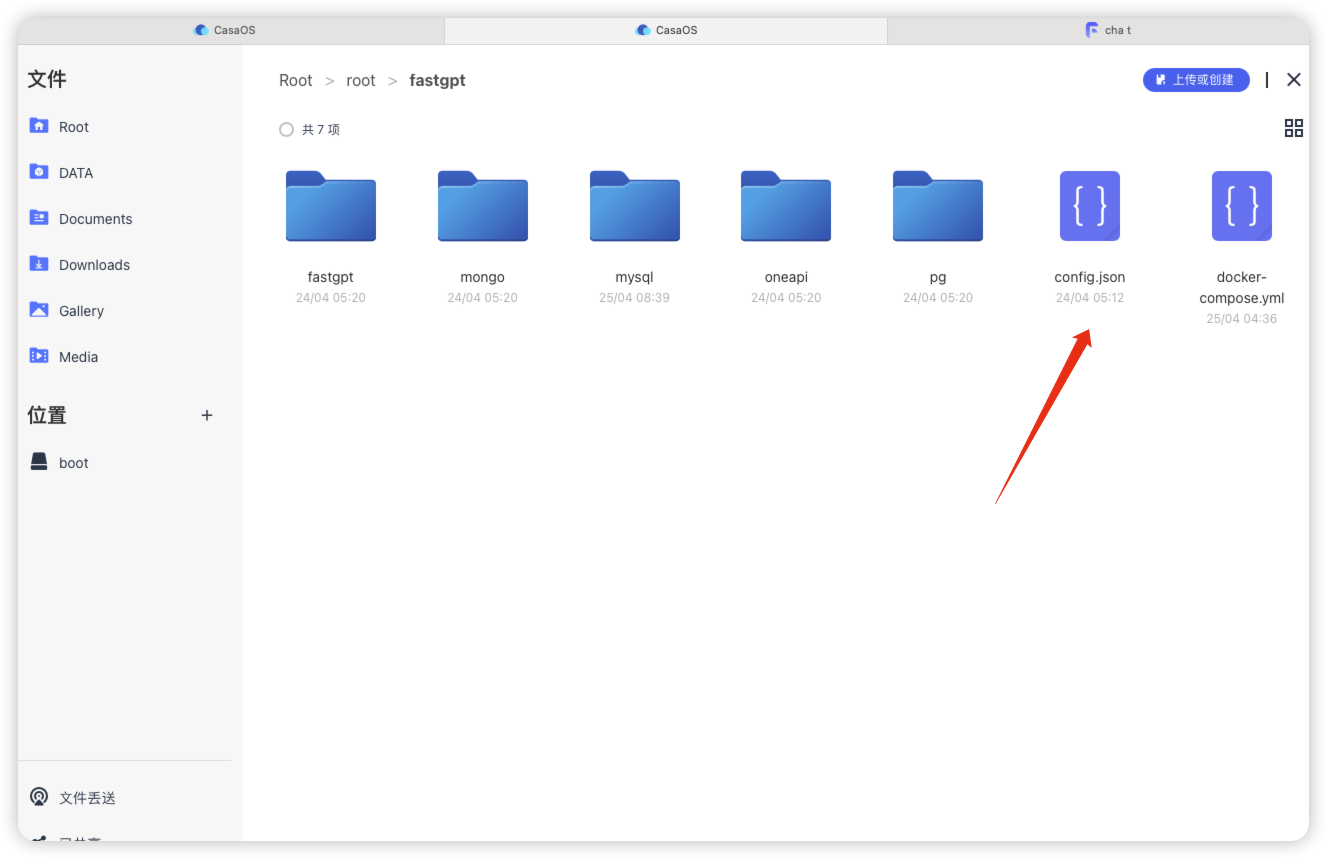Open the pg folder
This screenshot has width=1327, height=859.
click(938, 206)
